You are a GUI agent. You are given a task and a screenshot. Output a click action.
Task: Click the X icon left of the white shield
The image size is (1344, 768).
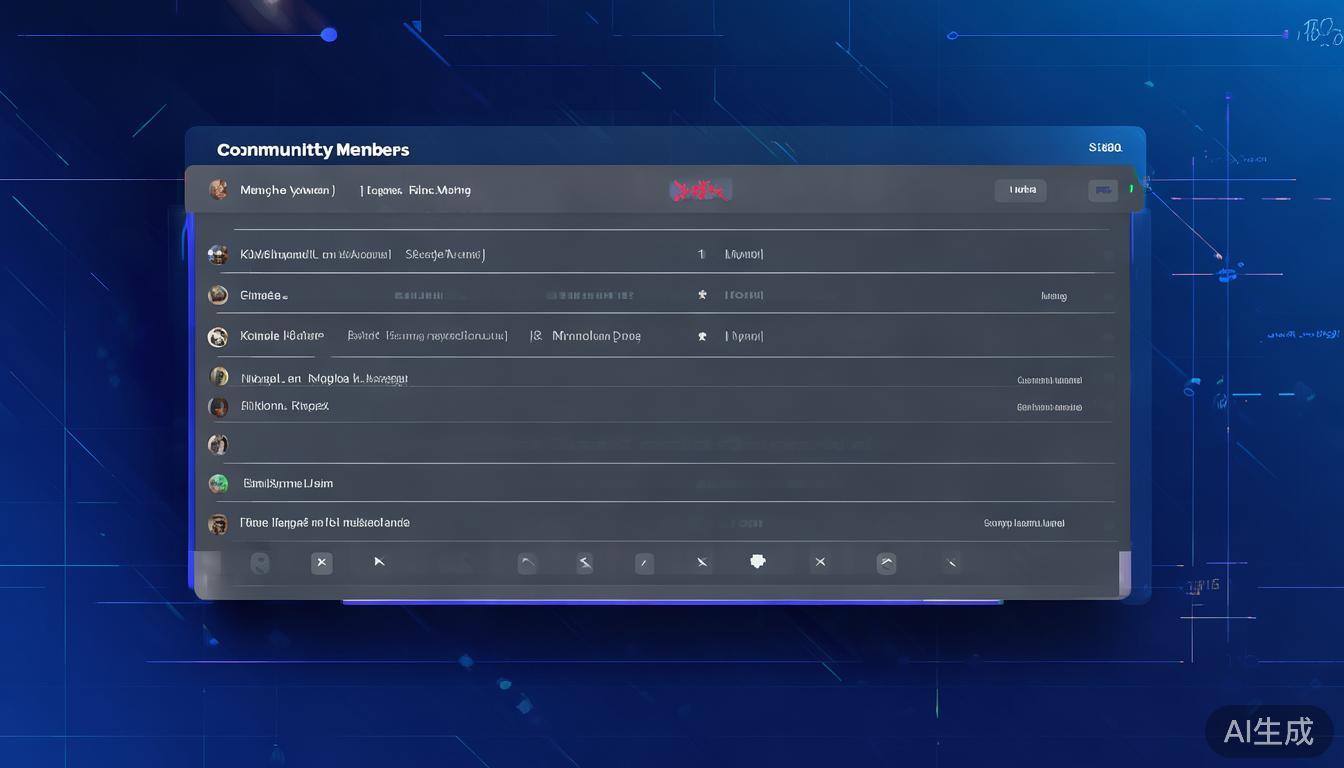point(702,563)
